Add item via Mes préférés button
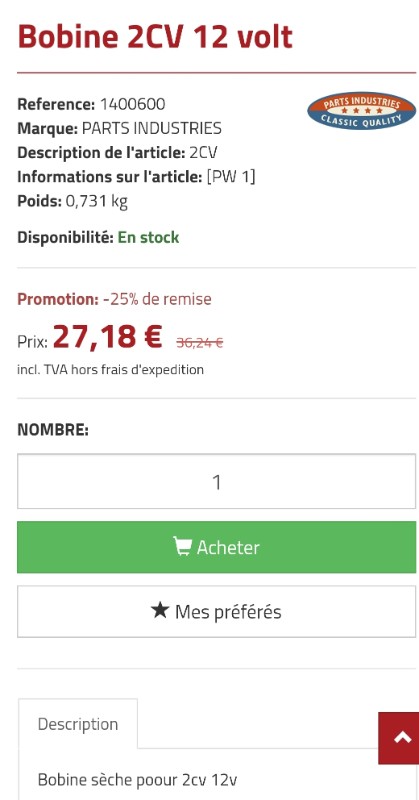The width and height of the screenshot is (419, 800). (x=216, y=611)
